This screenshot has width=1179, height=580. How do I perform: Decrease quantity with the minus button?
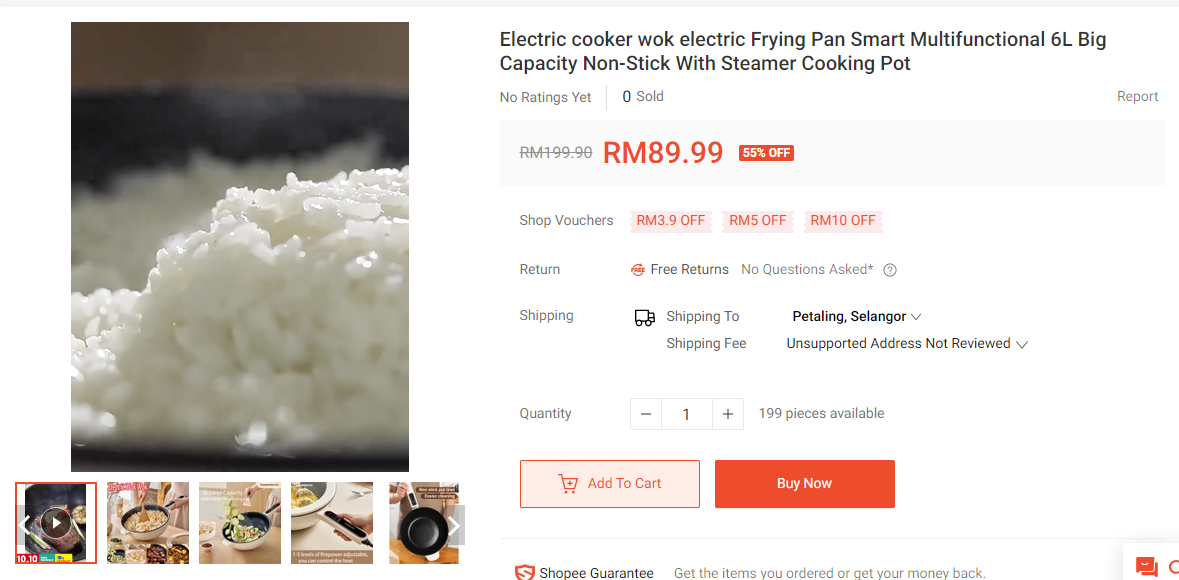(x=646, y=415)
